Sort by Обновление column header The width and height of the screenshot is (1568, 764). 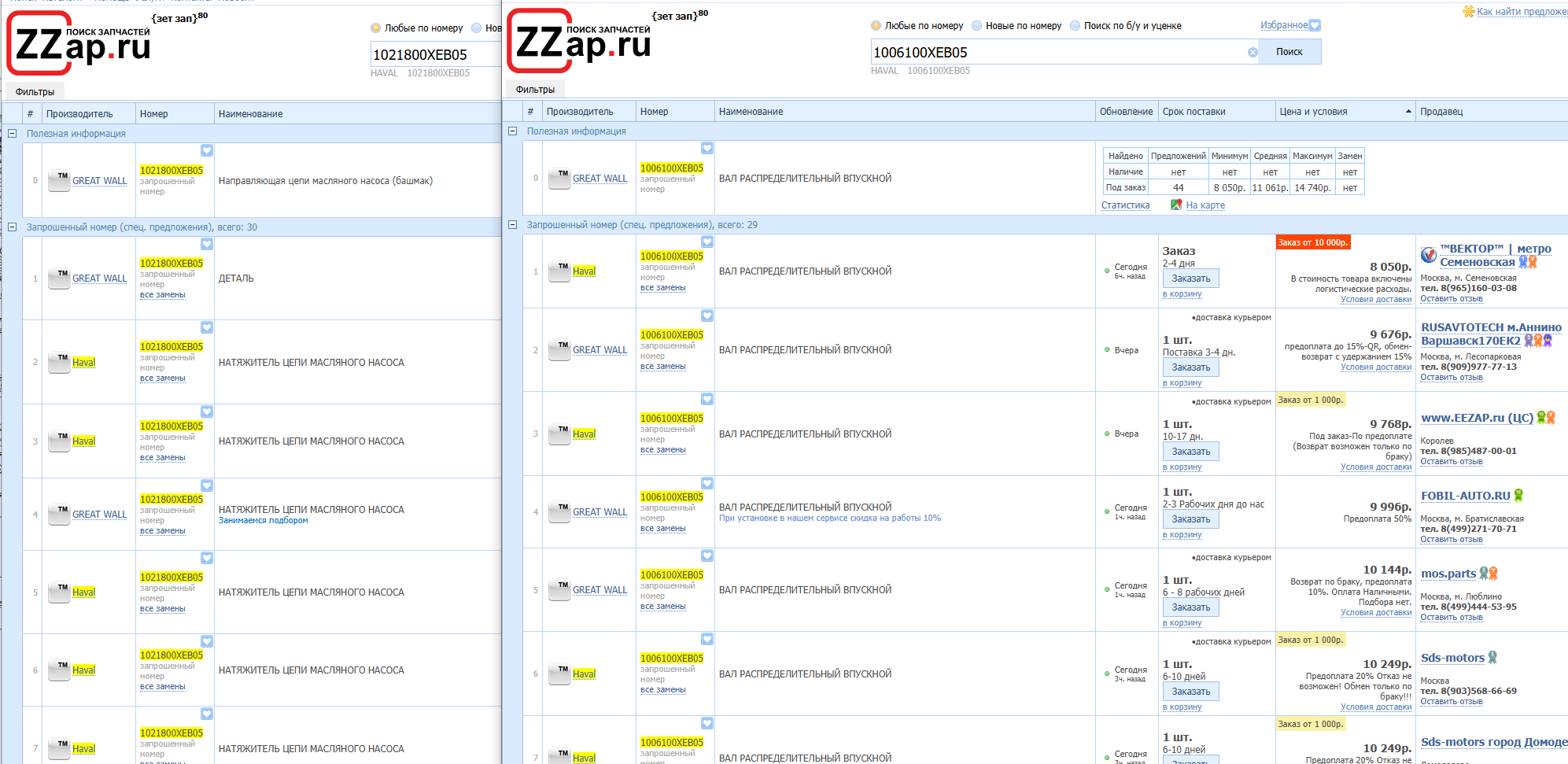coord(1127,112)
